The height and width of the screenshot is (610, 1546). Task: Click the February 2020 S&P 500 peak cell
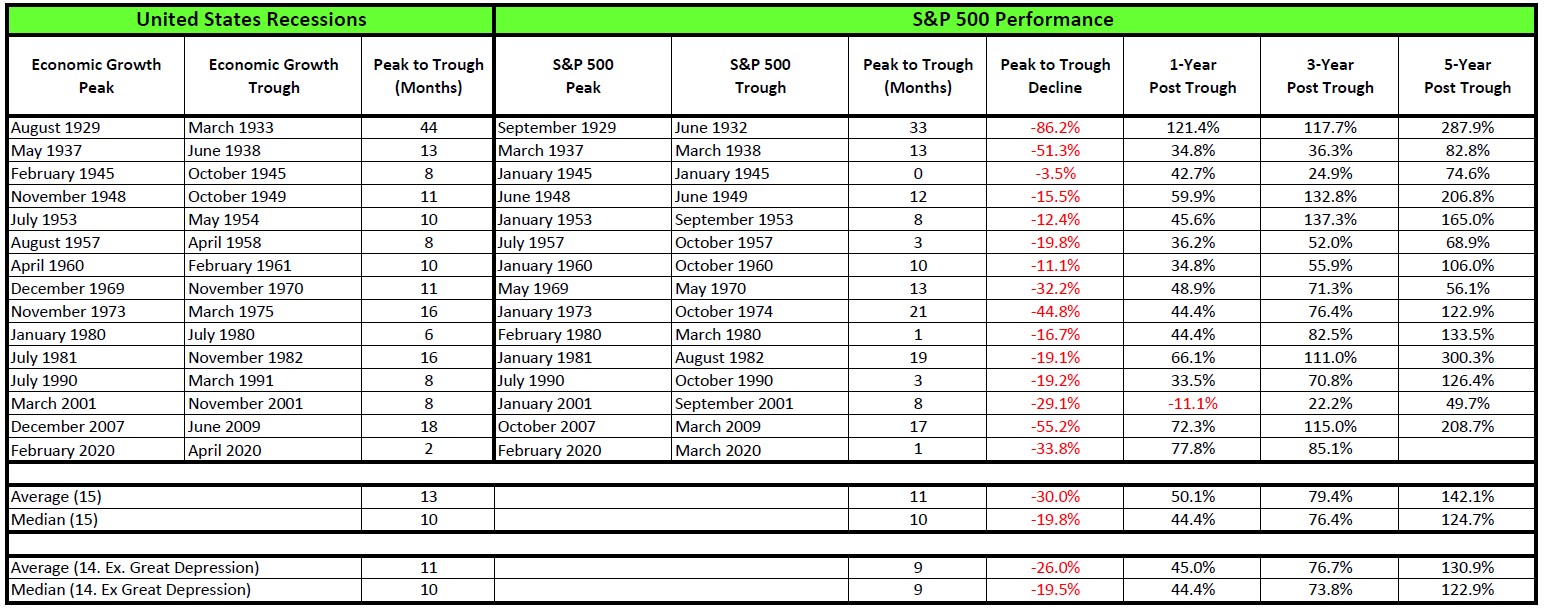[x=583, y=450]
